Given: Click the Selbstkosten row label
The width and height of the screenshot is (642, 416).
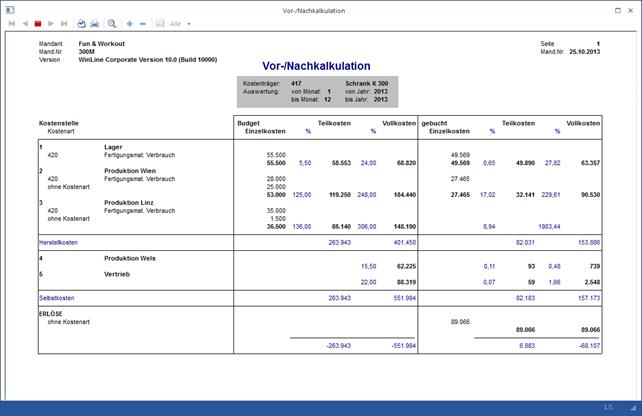Looking at the screenshot, I should [57, 297].
